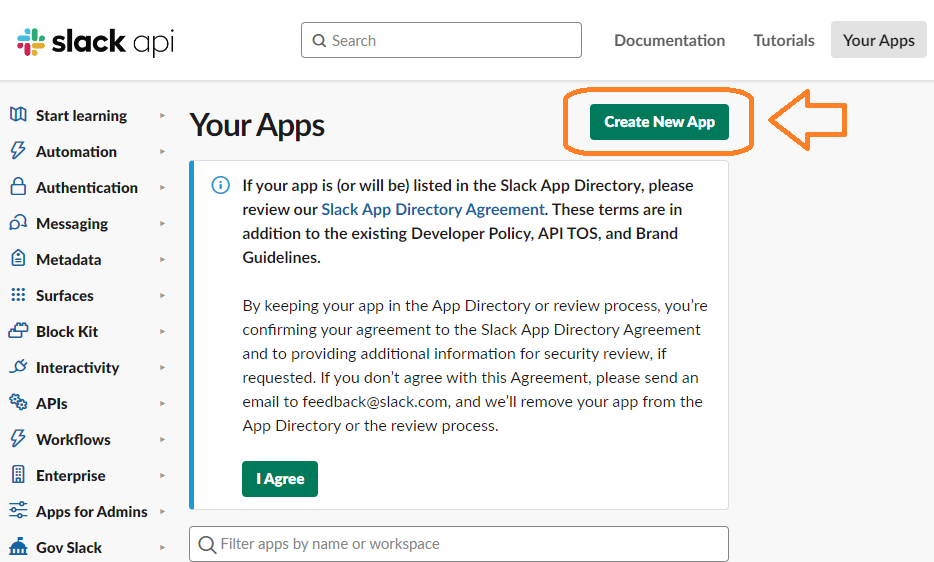Click the magnifier icon in the filter apps field
This screenshot has height=562, width=934.
point(207,544)
